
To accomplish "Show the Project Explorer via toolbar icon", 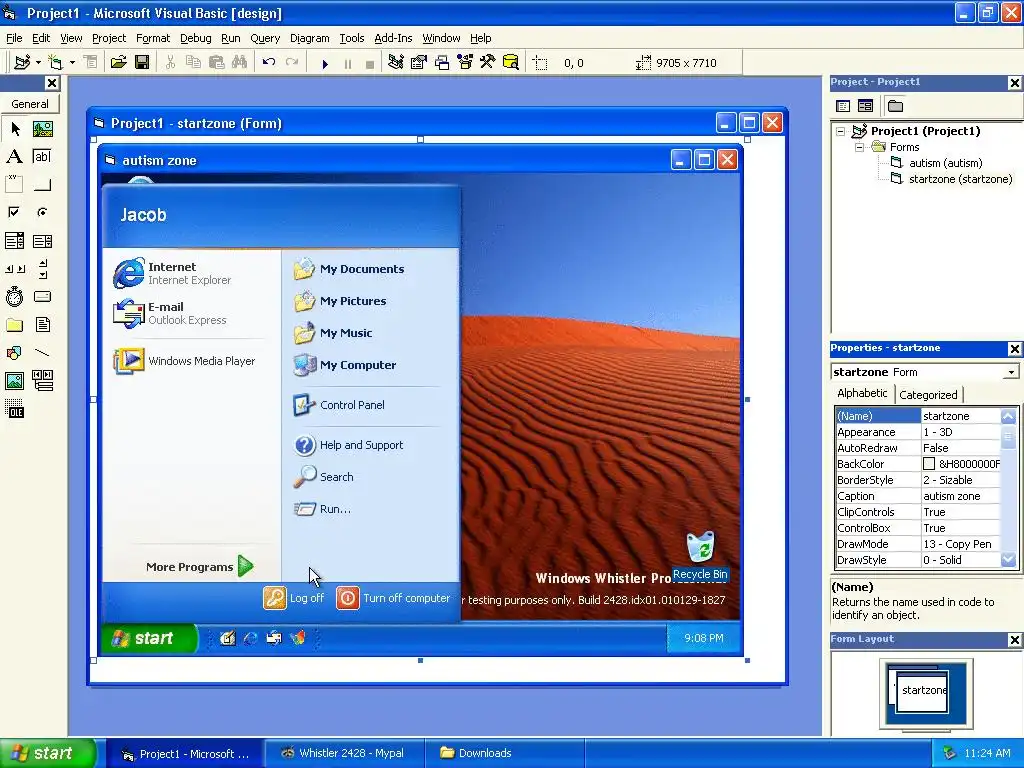I will pyautogui.click(x=396, y=62).
